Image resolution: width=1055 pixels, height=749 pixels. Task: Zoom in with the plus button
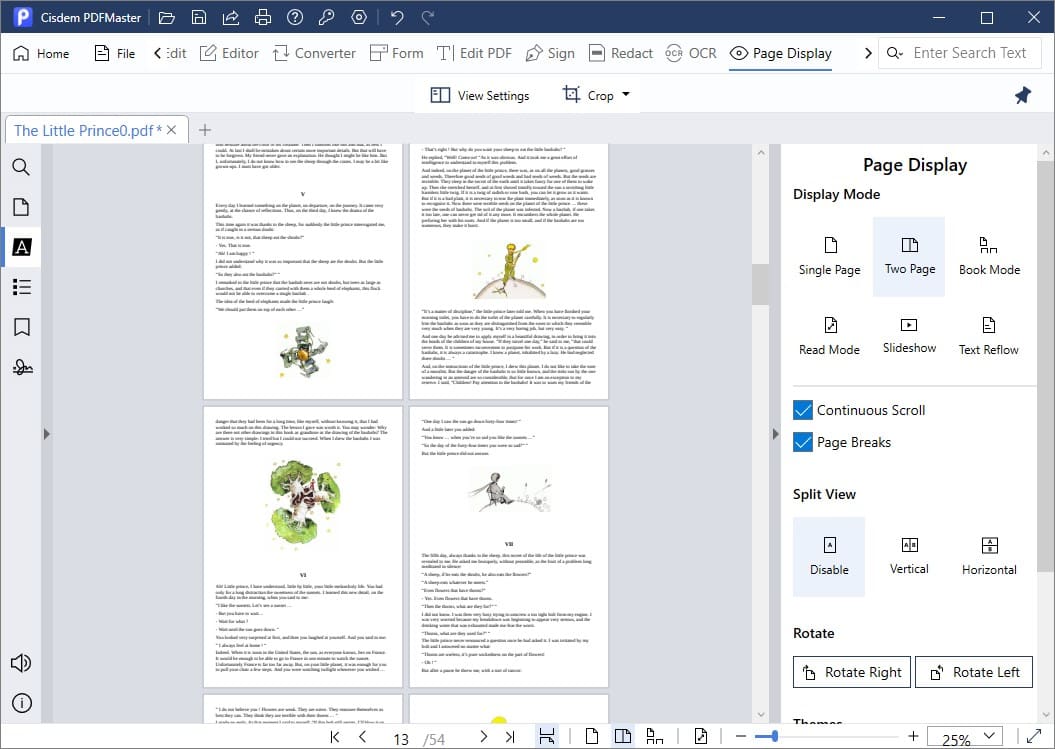point(913,737)
